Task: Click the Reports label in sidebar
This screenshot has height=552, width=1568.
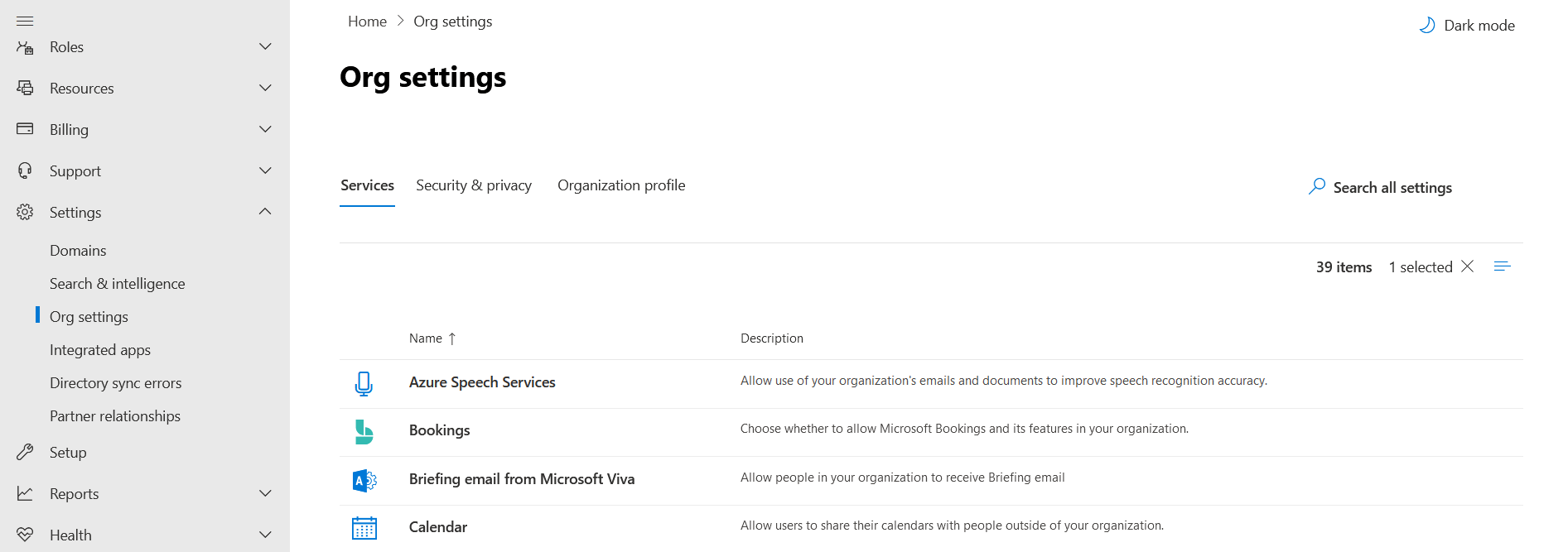Action: point(74,494)
